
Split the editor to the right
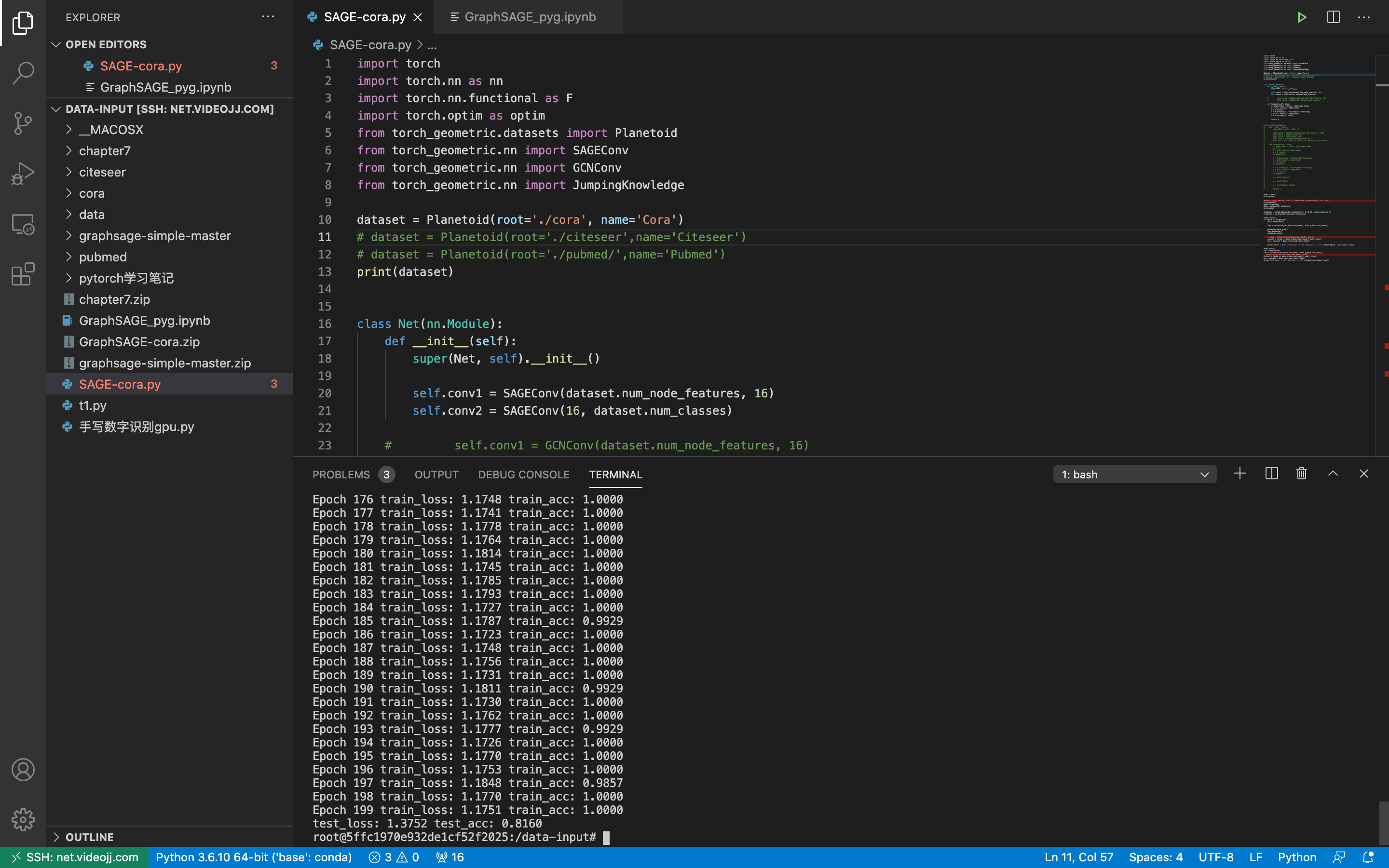tap(1333, 17)
